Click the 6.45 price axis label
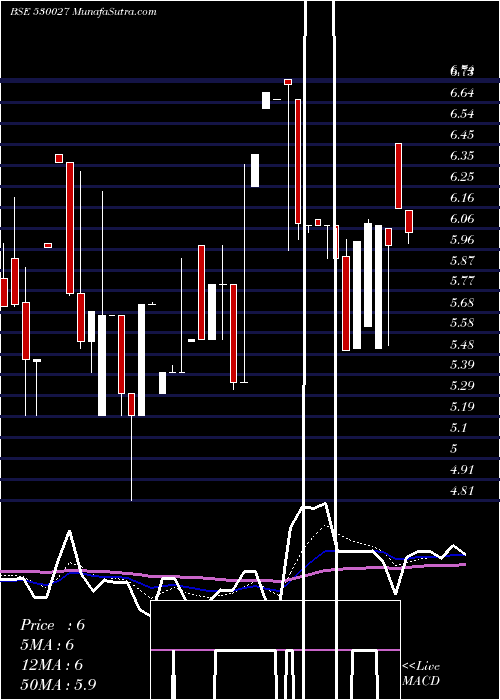The height and width of the screenshot is (700, 500). click(462, 134)
